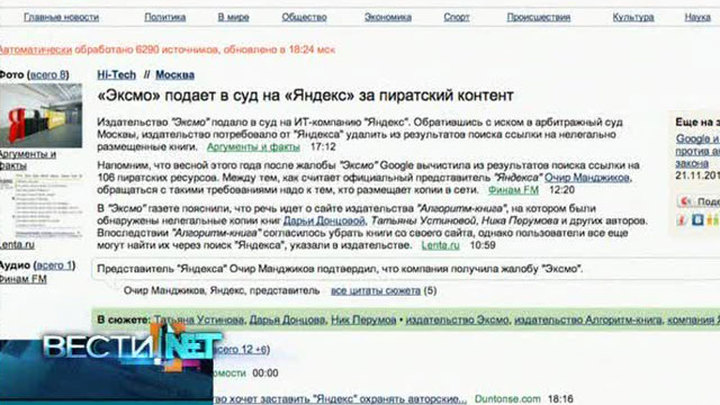The height and width of the screenshot is (405, 720).
Task: Select the Экономика section tab
Action: pyautogui.click(x=387, y=17)
